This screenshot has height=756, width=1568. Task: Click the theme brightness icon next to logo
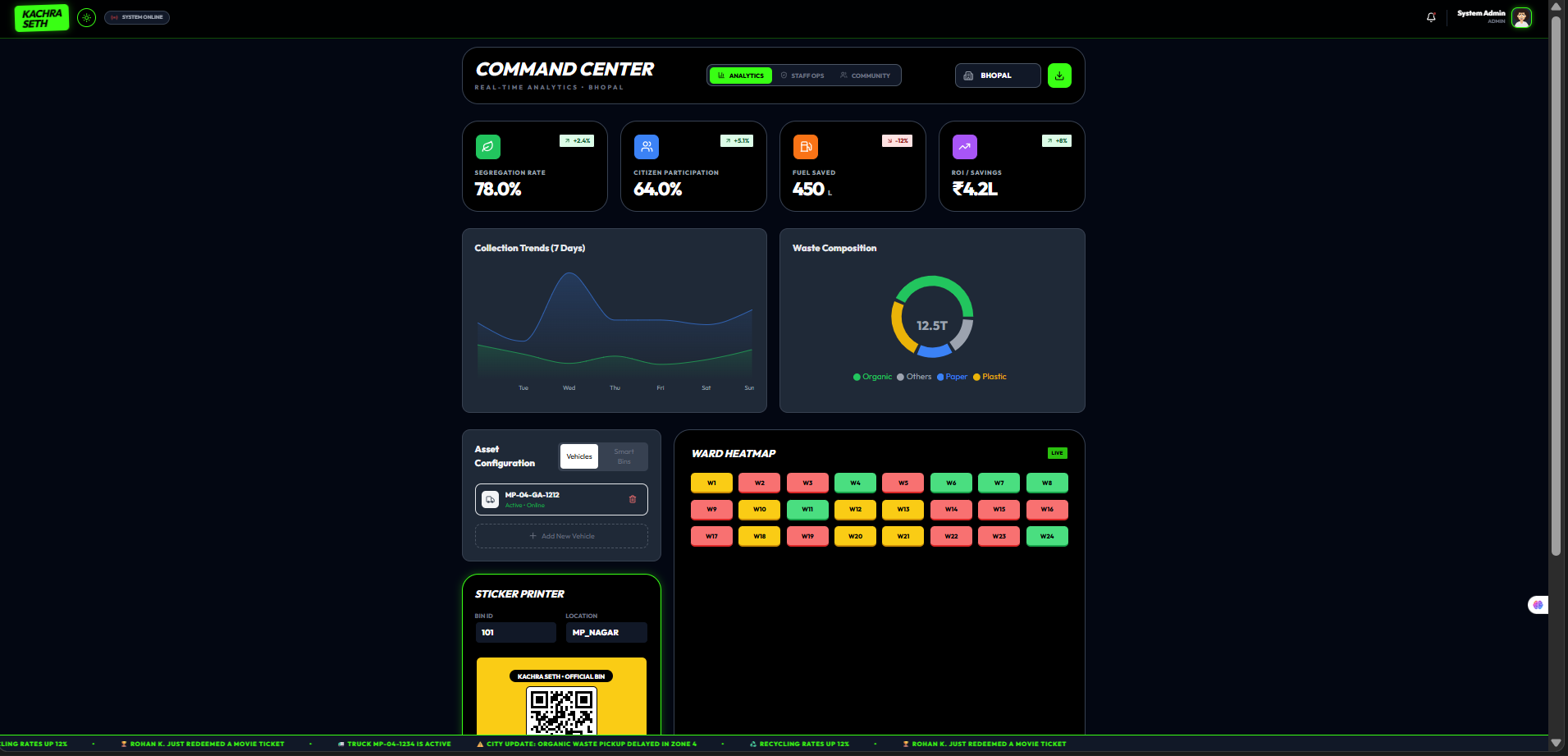tap(86, 16)
